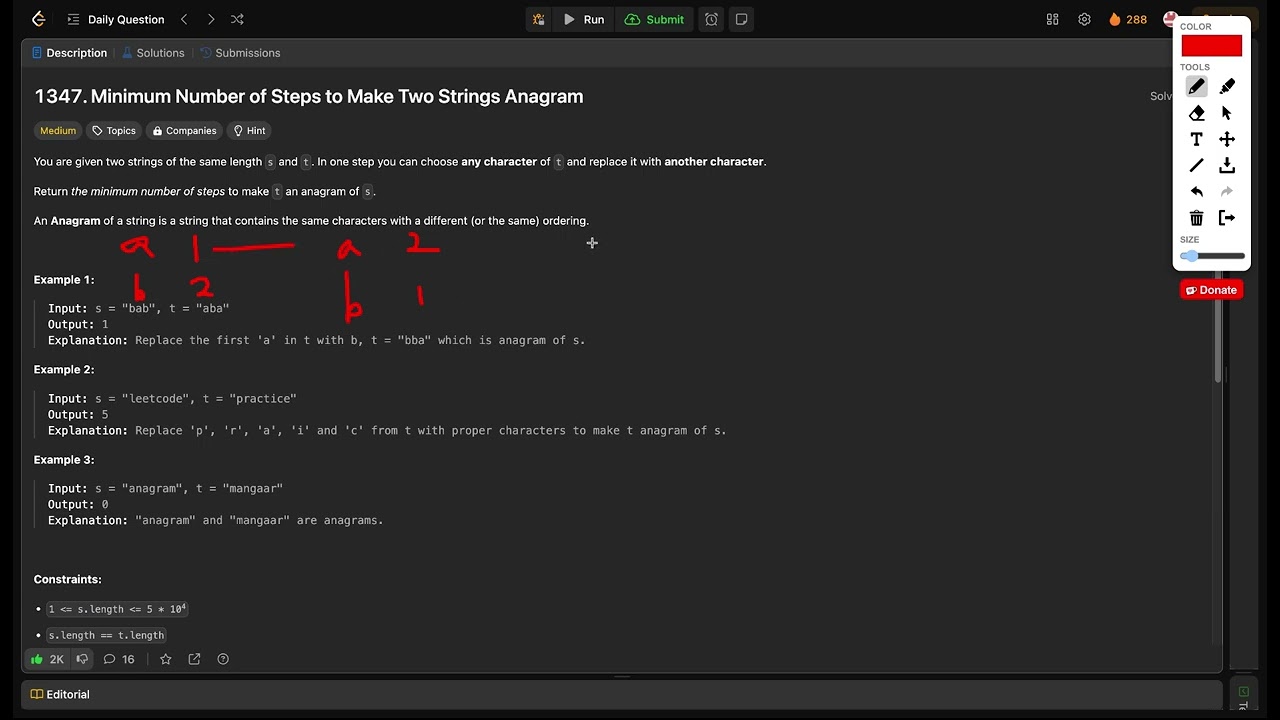Image resolution: width=1280 pixels, height=720 pixels.
Task: Click the 's.length == t.length' constraint
Action: coord(106,635)
